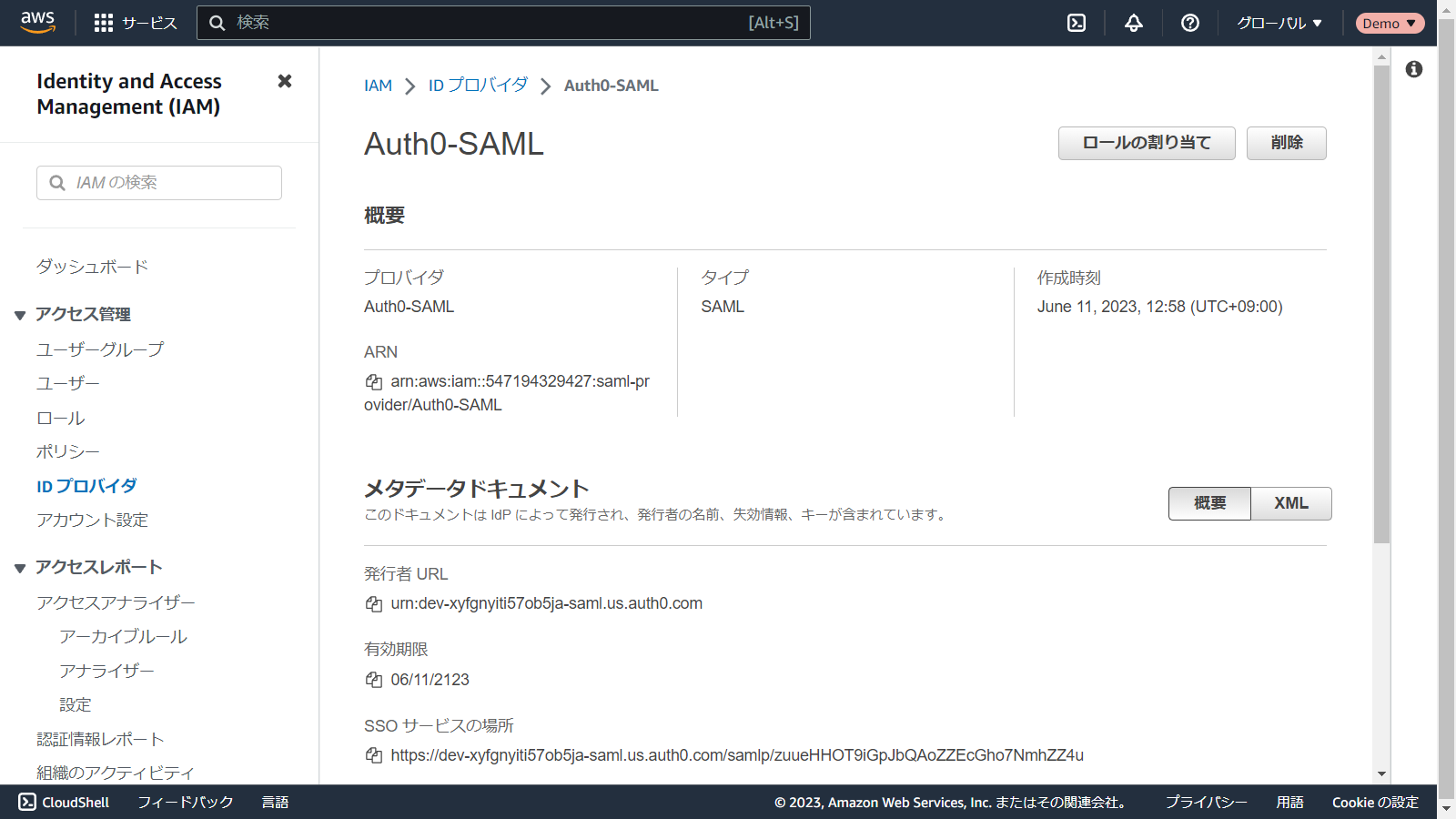Go to ロール in sidebar
Screen dimensions: 1456x819
60,418
